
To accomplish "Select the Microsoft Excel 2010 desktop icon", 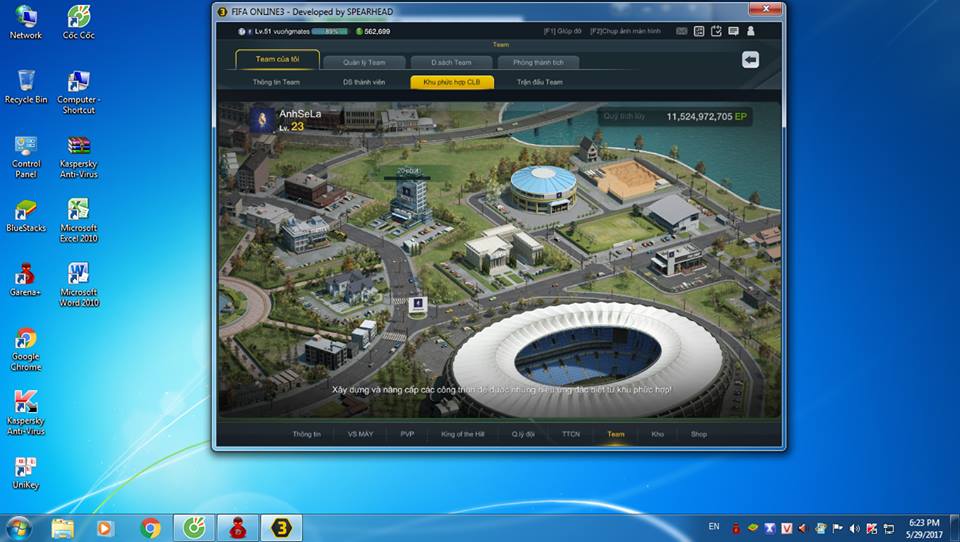I will (x=78, y=221).
